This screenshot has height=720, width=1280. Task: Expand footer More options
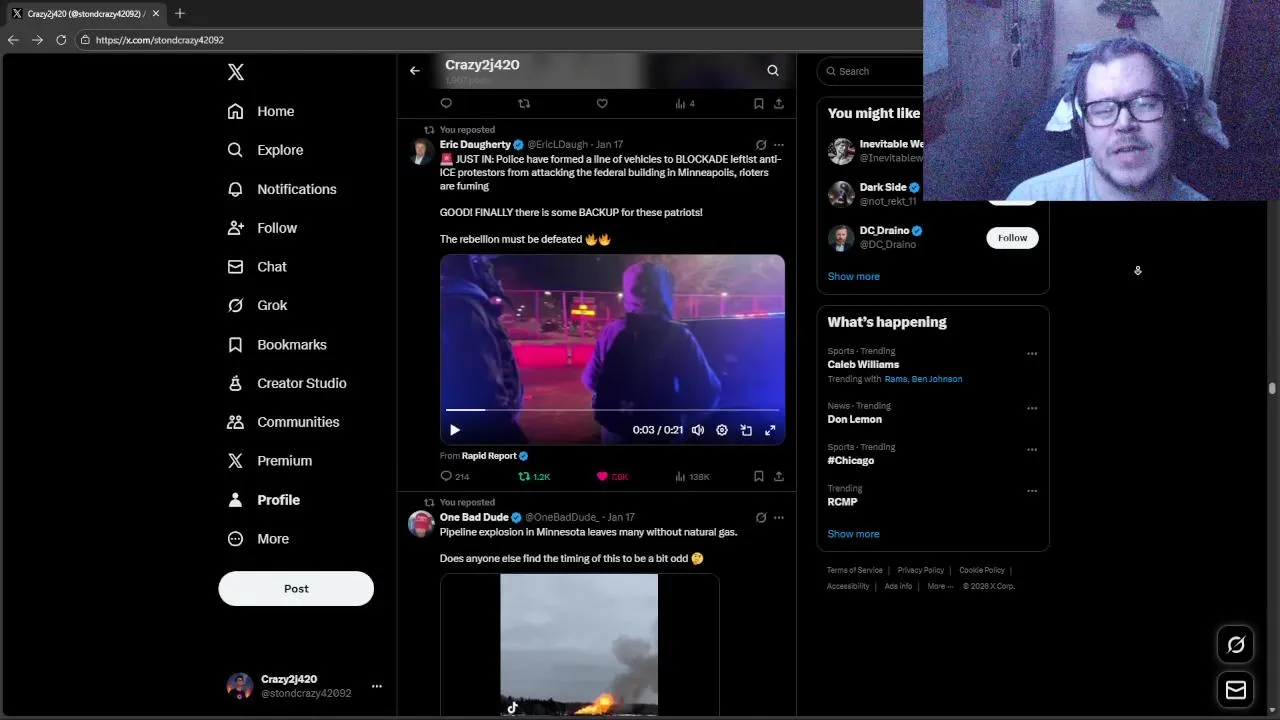point(940,586)
